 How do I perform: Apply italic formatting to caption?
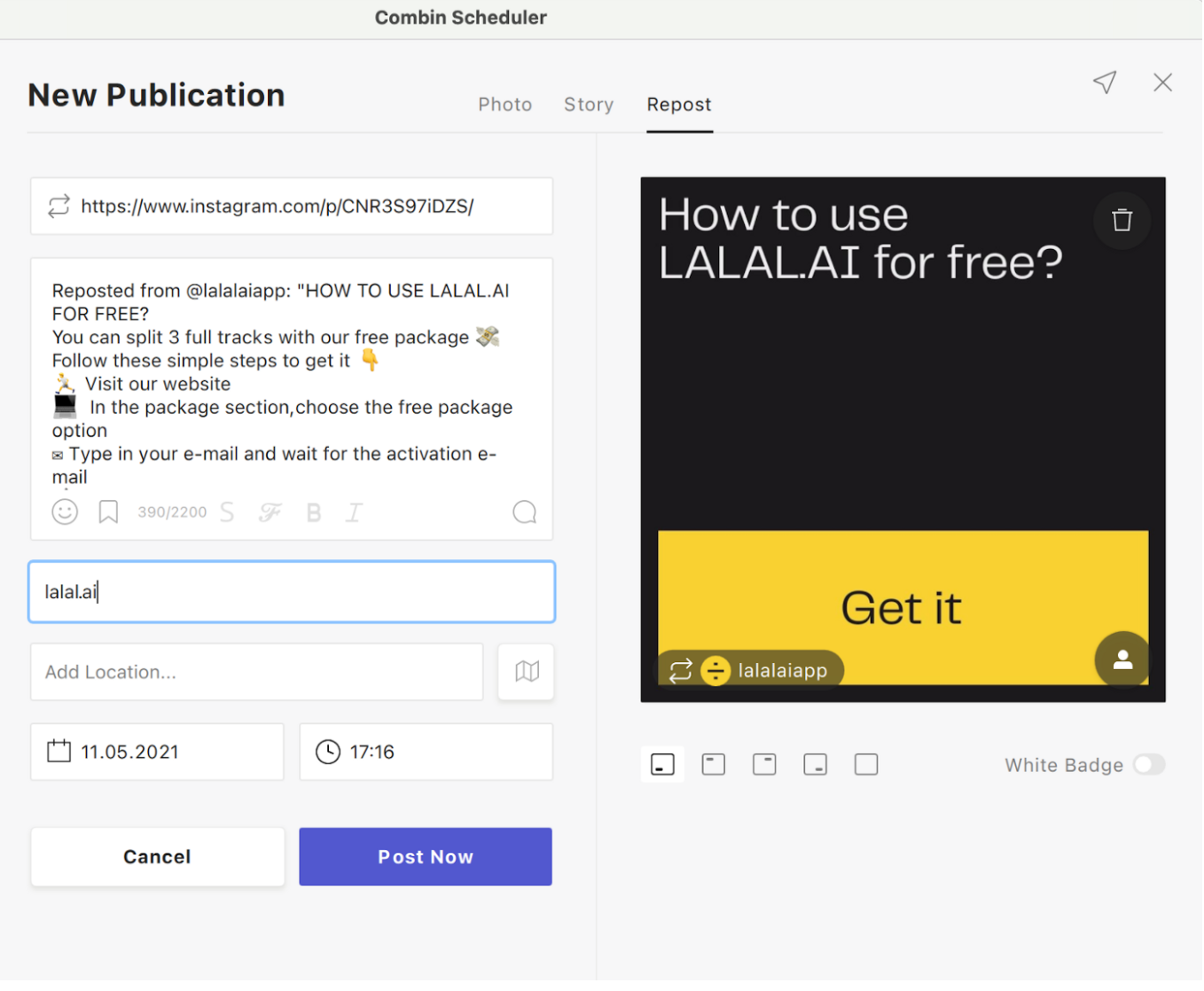point(354,512)
